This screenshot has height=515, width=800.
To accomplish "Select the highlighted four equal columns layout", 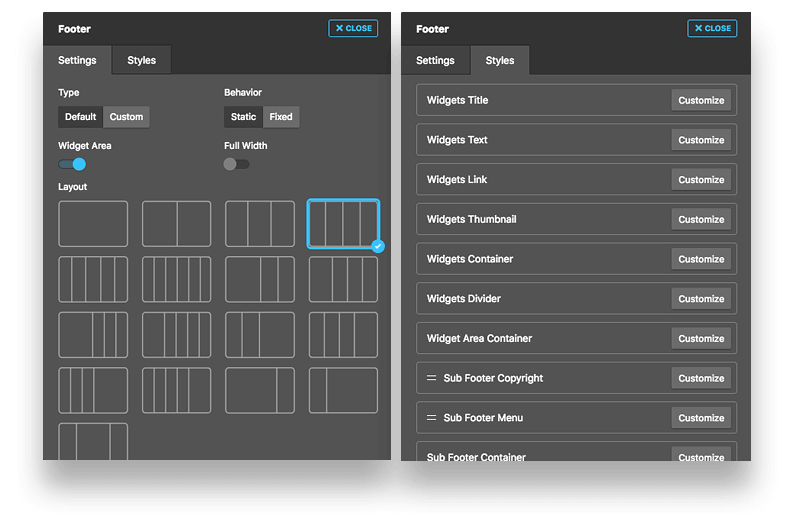I will (343, 224).
